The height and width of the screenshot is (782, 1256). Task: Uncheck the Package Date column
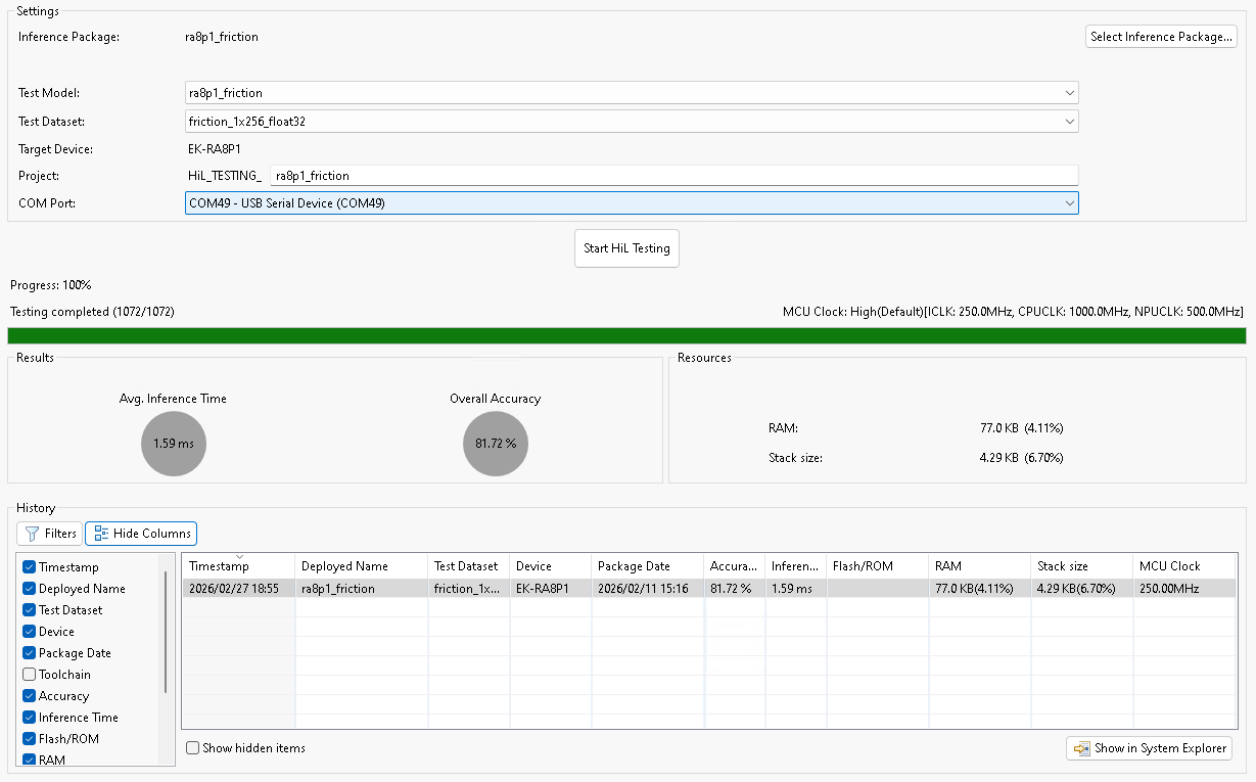(x=28, y=653)
